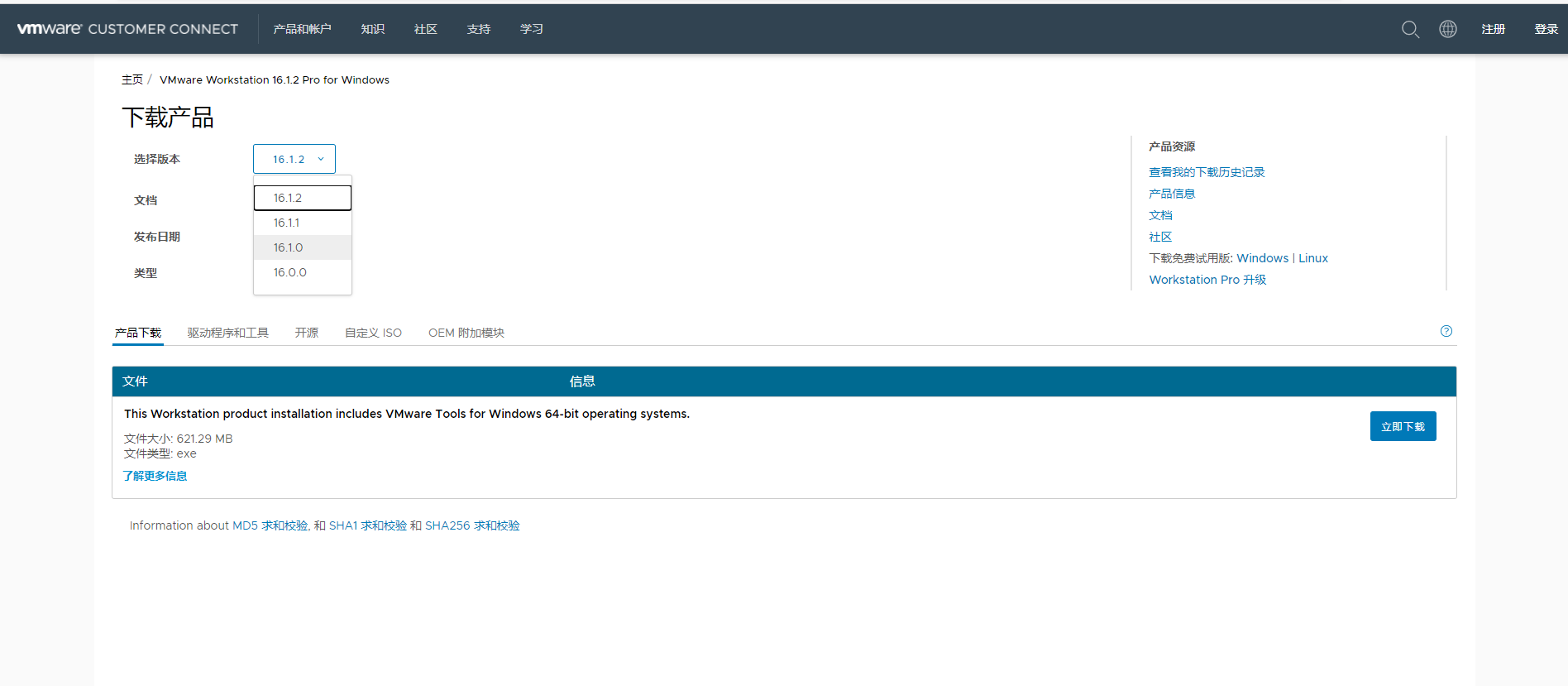Click 文件类型: exe text
Screen dimensions: 1568x686
(160, 453)
